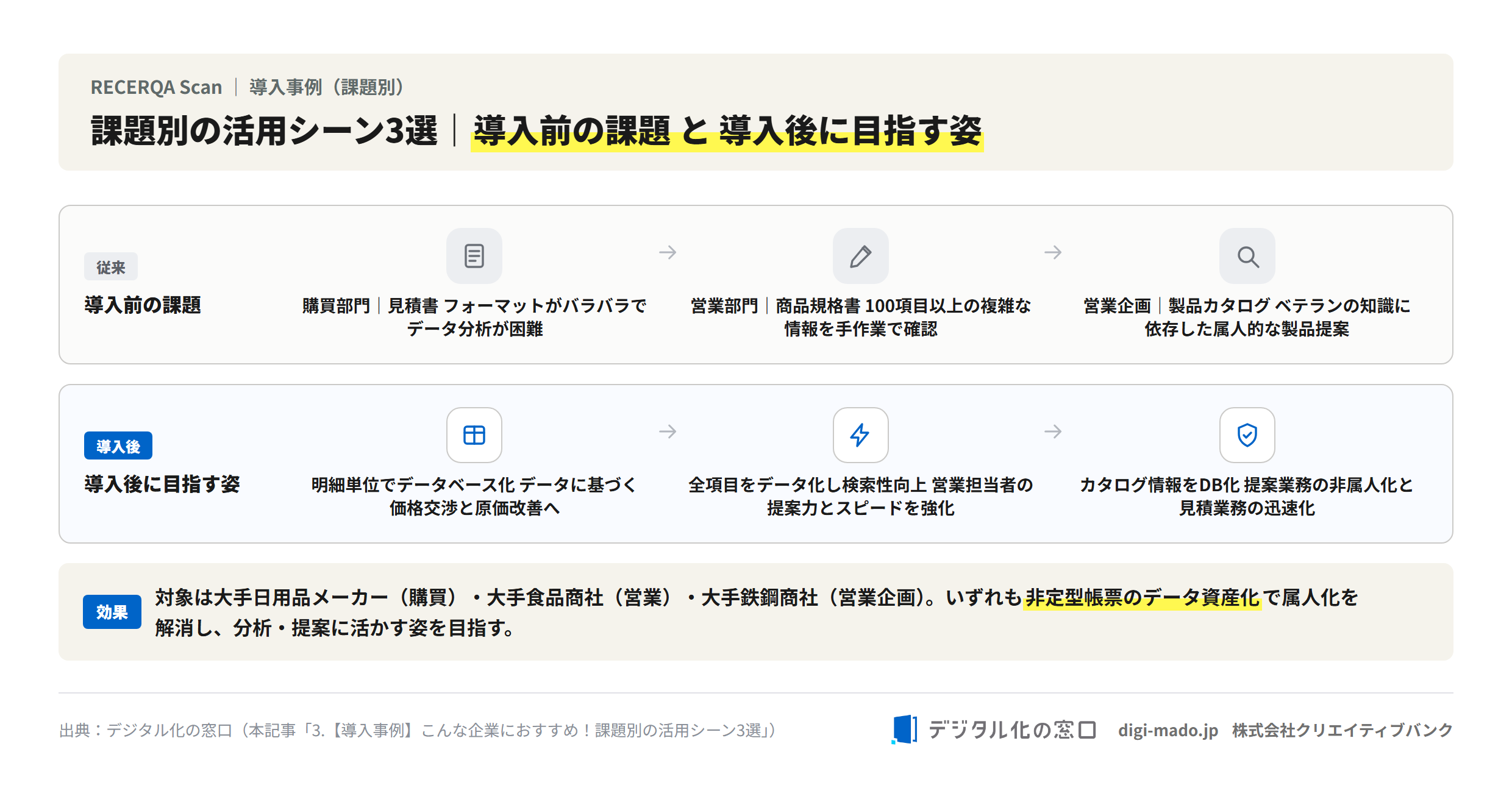Click the 課題別の活用シーン3選 heading
The image size is (1512, 802).
click(264, 130)
